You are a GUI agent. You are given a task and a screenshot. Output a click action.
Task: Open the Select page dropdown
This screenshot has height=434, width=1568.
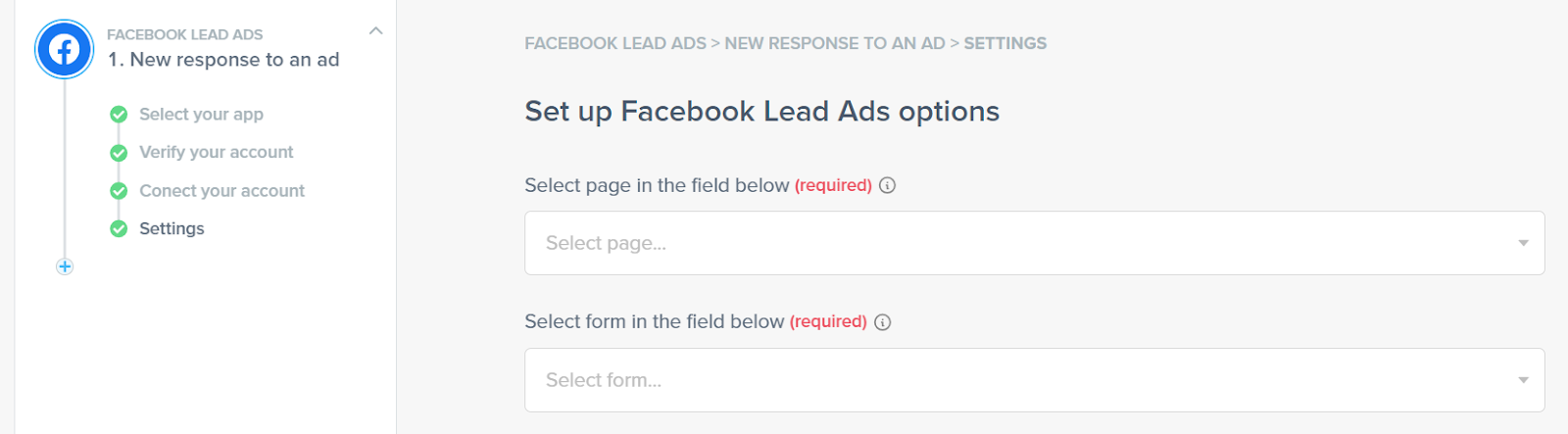pos(1034,243)
